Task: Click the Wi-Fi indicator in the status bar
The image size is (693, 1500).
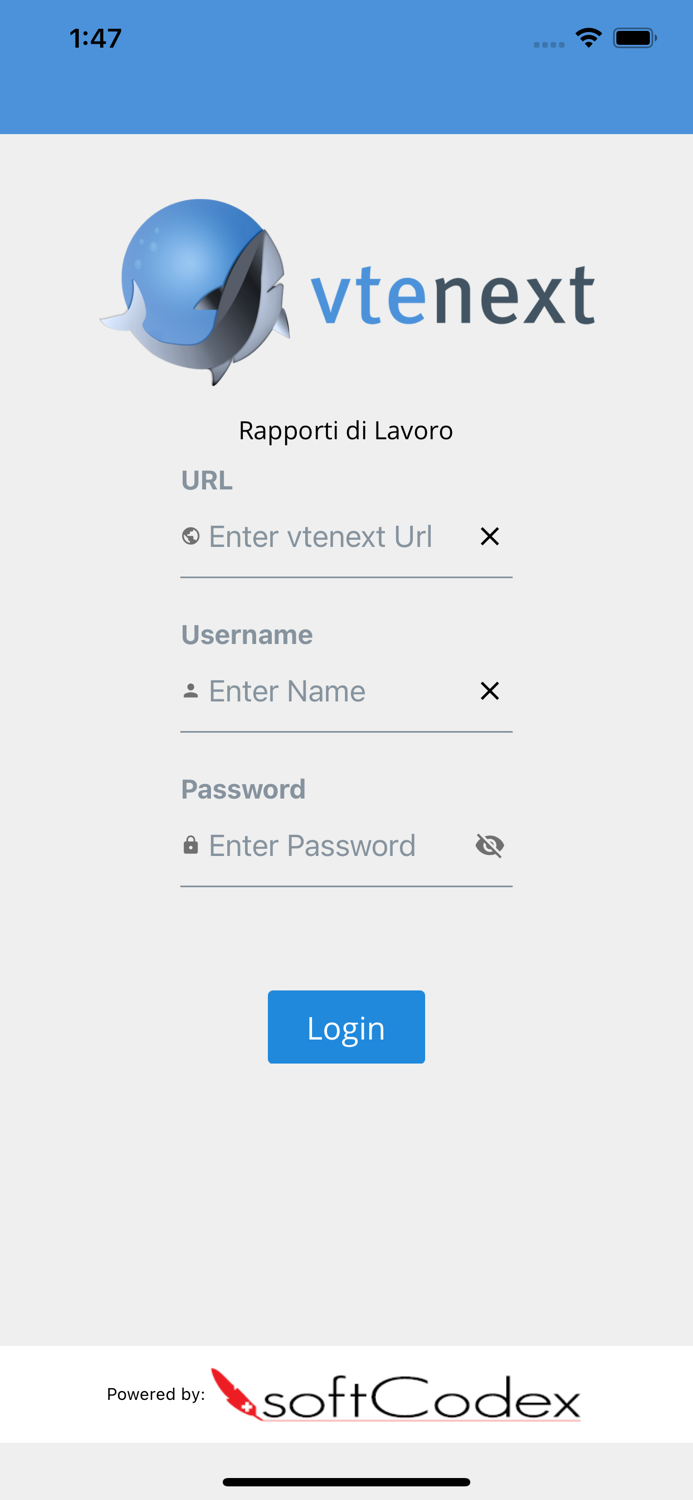Action: (x=588, y=38)
